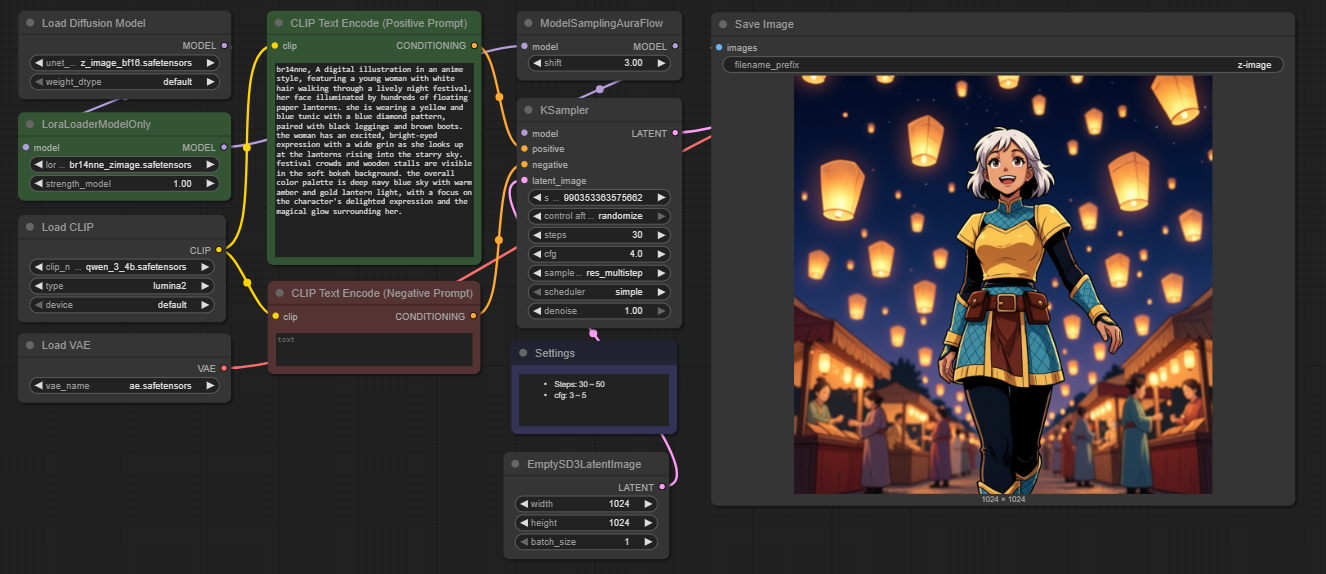The height and width of the screenshot is (574, 1326).
Task: Open the scheduler dropdown set to simple
Action: [599, 292]
